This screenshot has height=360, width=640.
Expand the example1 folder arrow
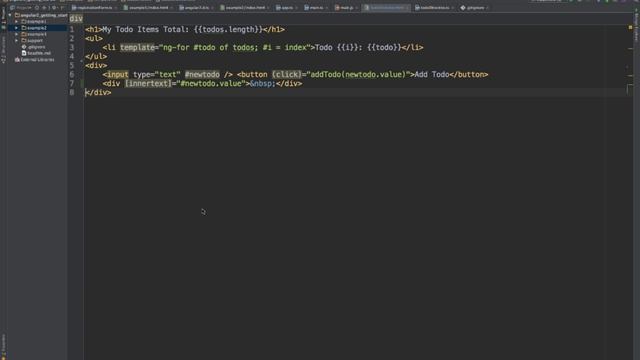[x=17, y=21]
